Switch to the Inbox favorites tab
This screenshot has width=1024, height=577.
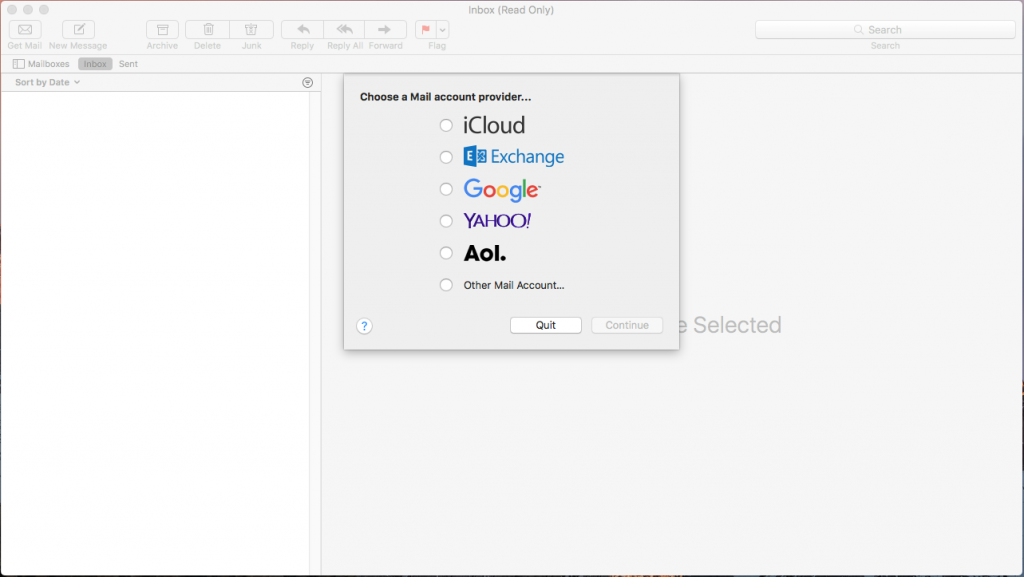click(x=95, y=64)
